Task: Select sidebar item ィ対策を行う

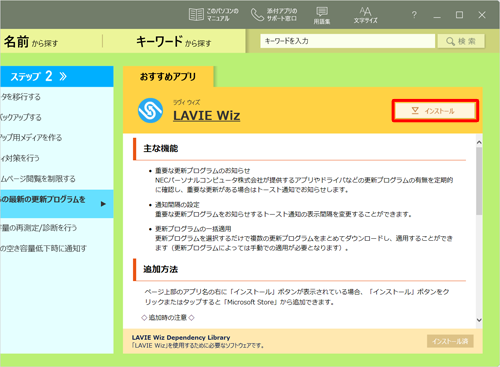Action: 20,158
